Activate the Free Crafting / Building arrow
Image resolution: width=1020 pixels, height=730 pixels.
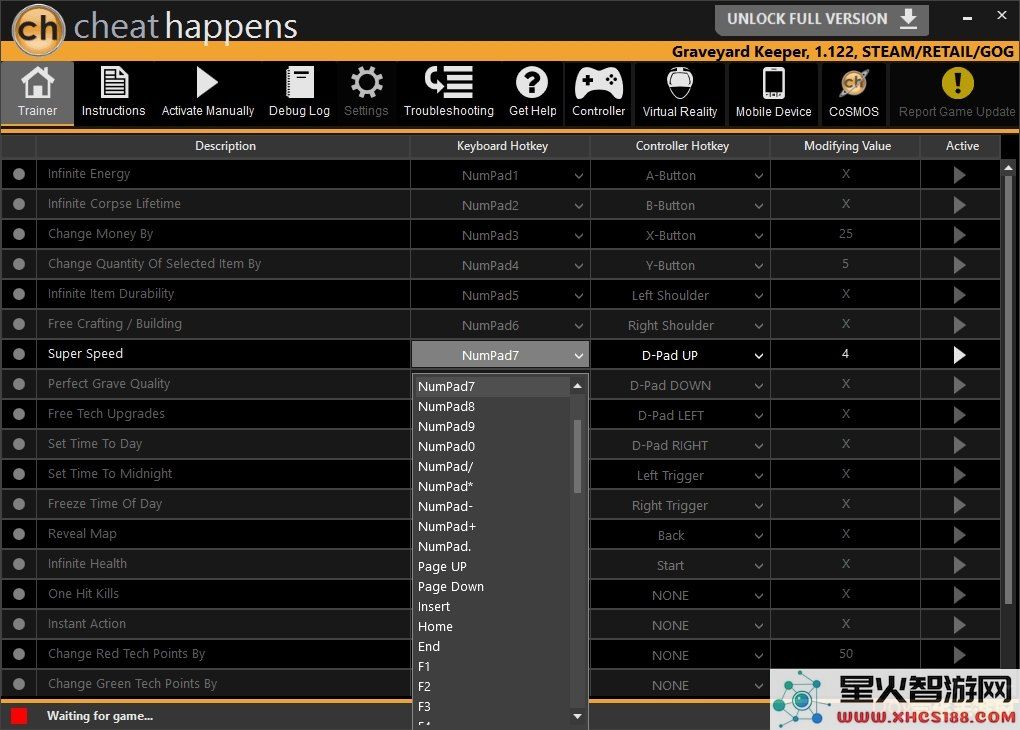click(960, 325)
